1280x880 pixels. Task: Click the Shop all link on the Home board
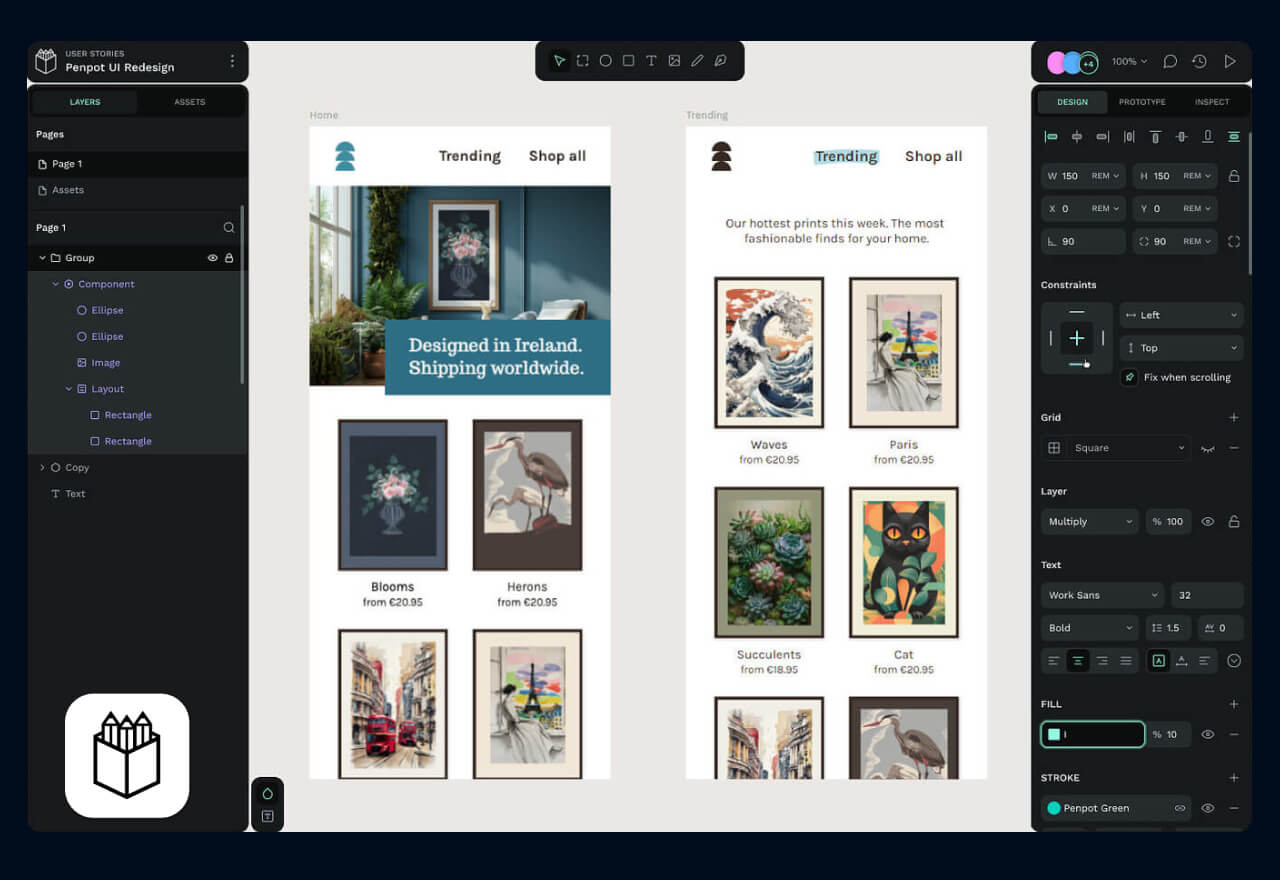point(557,156)
